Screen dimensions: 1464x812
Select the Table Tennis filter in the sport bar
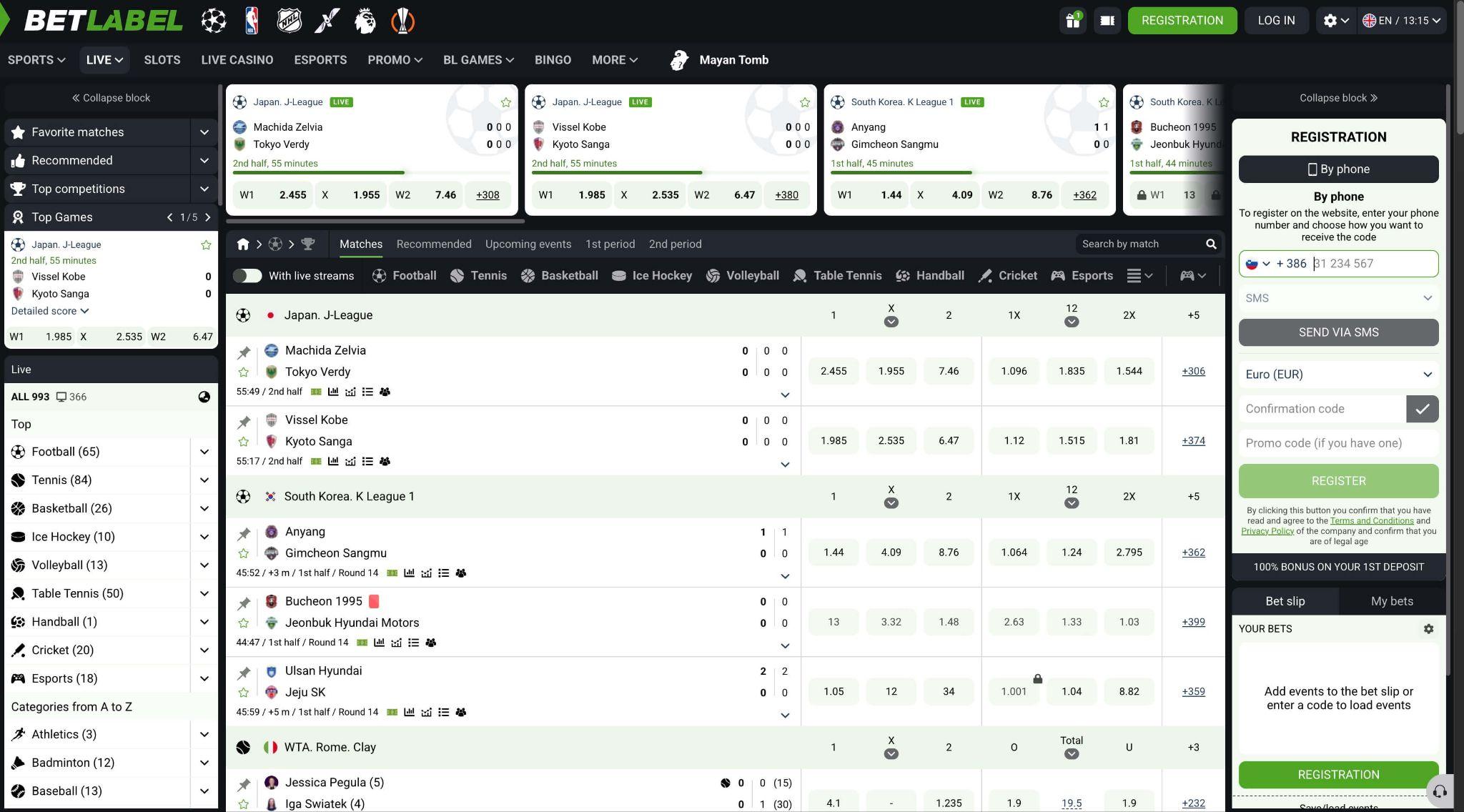click(x=837, y=276)
